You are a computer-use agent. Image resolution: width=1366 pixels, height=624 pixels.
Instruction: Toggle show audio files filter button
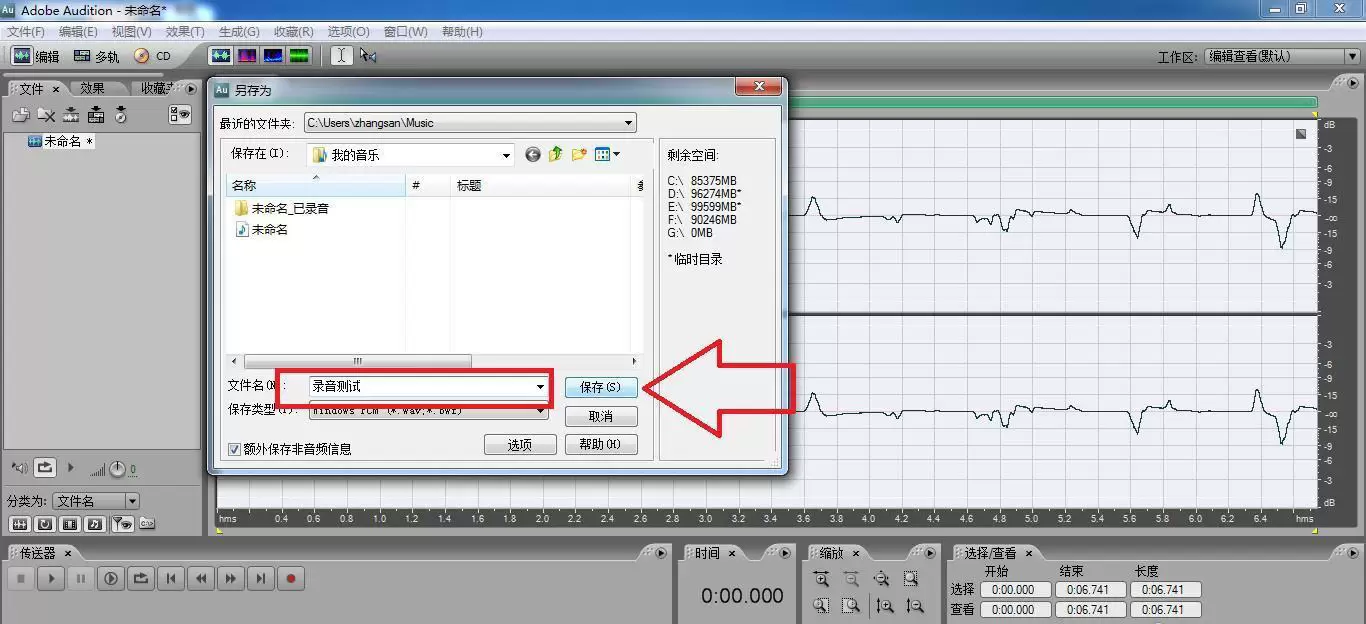[19, 523]
